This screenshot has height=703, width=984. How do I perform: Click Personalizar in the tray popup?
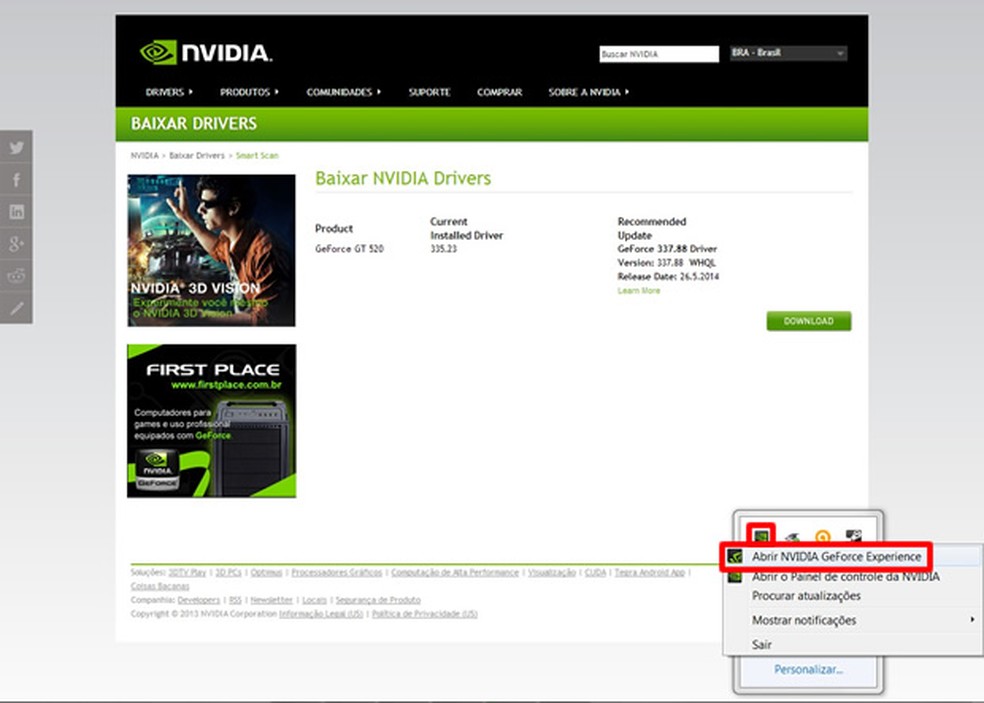click(x=808, y=669)
